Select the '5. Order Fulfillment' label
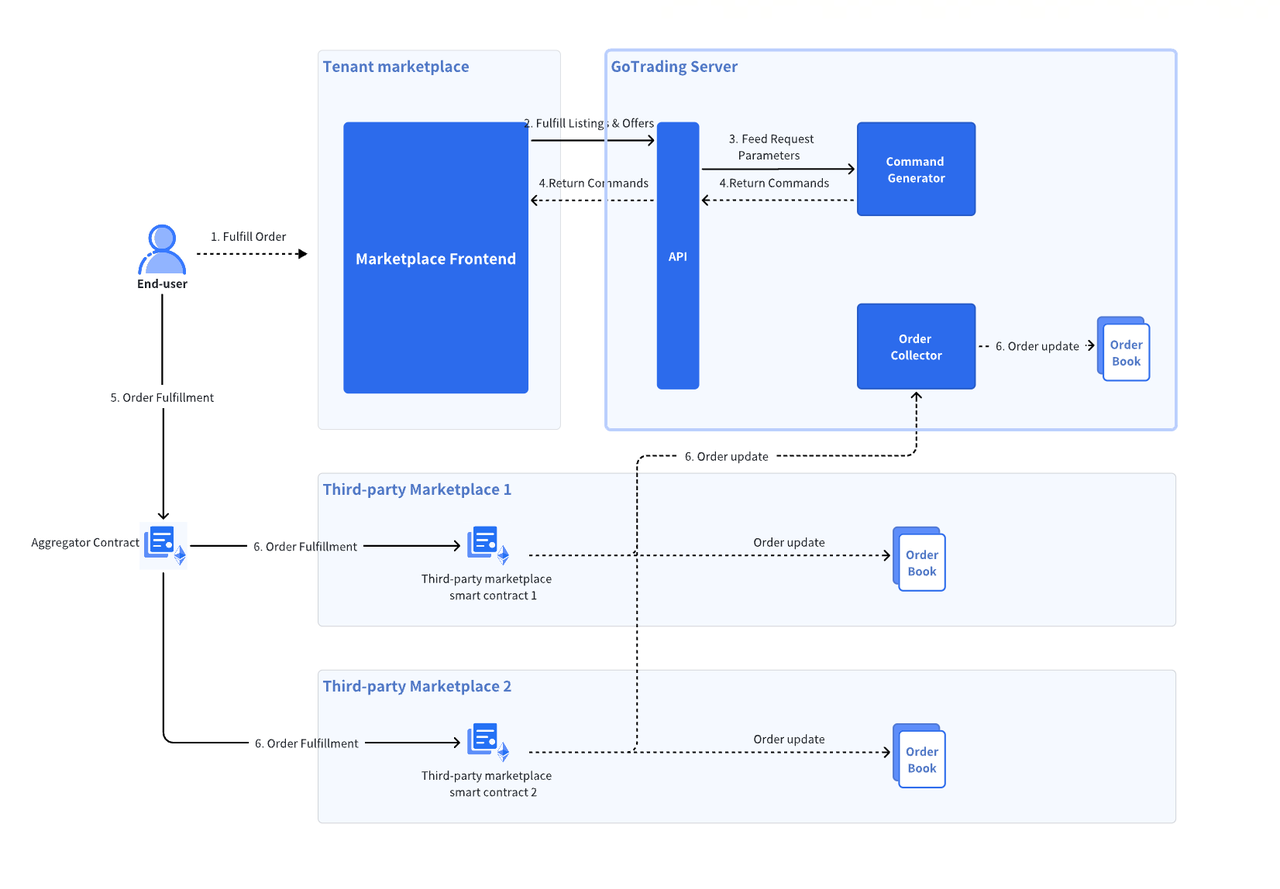Screen dimensions: 1280x889 click(x=162, y=398)
